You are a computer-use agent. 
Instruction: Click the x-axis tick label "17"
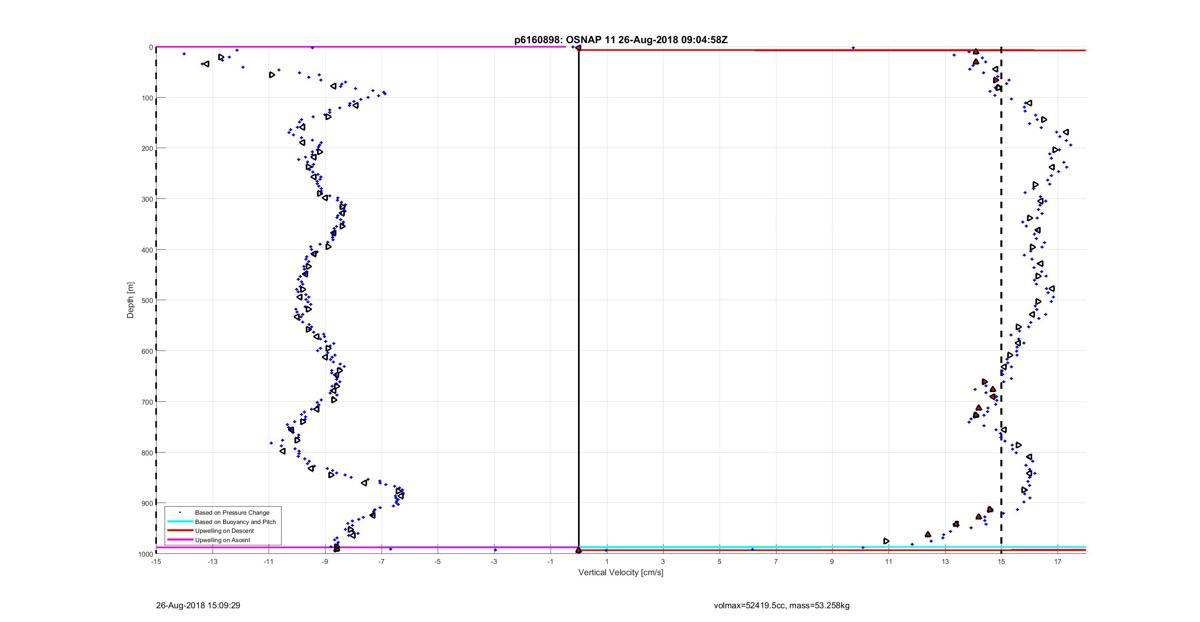(1058, 561)
